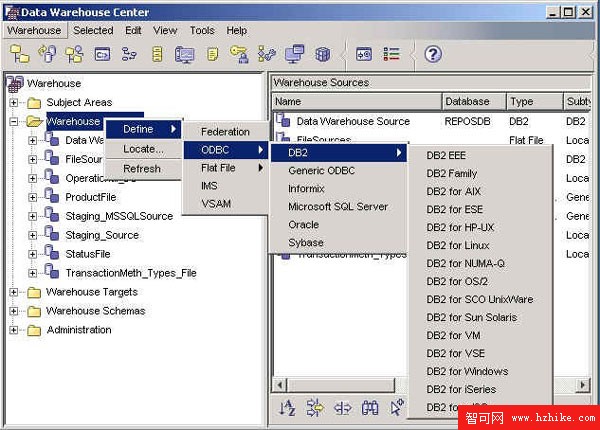Viewport: 600px width, 430px height.
Task: Click the yellow note document toolbar icon
Action: pos(212,54)
